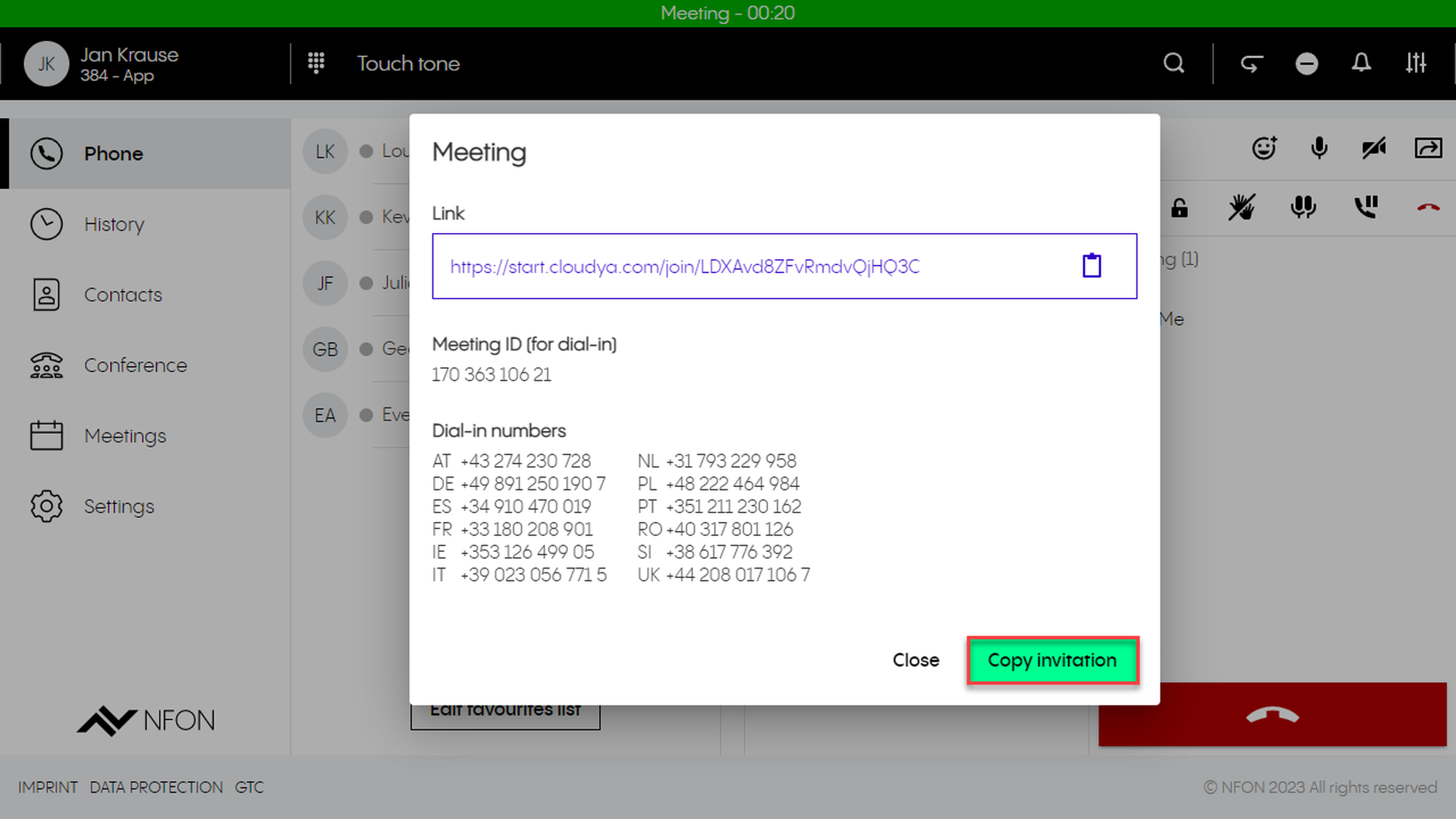1456x819 pixels.
Task: Click the clipboard copy link icon
Action: click(x=1091, y=266)
